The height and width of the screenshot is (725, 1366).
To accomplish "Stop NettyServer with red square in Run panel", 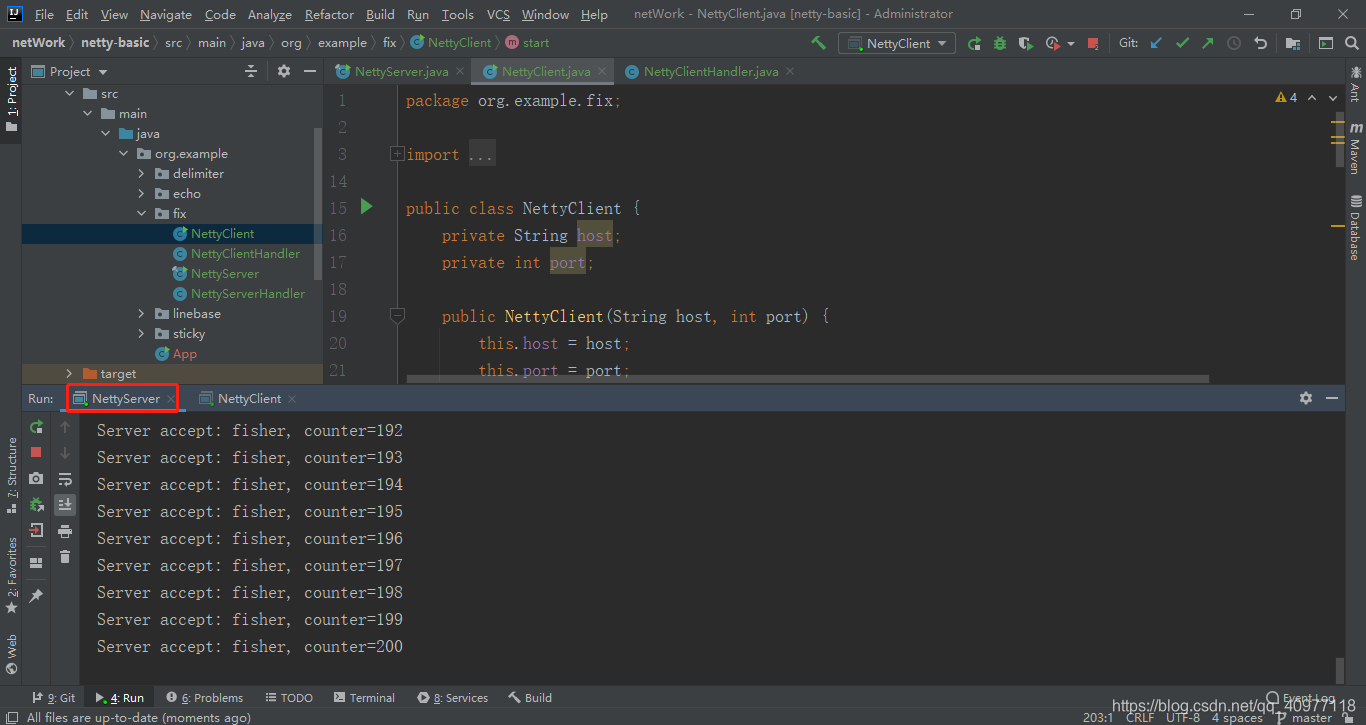I will [x=36, y=453].
